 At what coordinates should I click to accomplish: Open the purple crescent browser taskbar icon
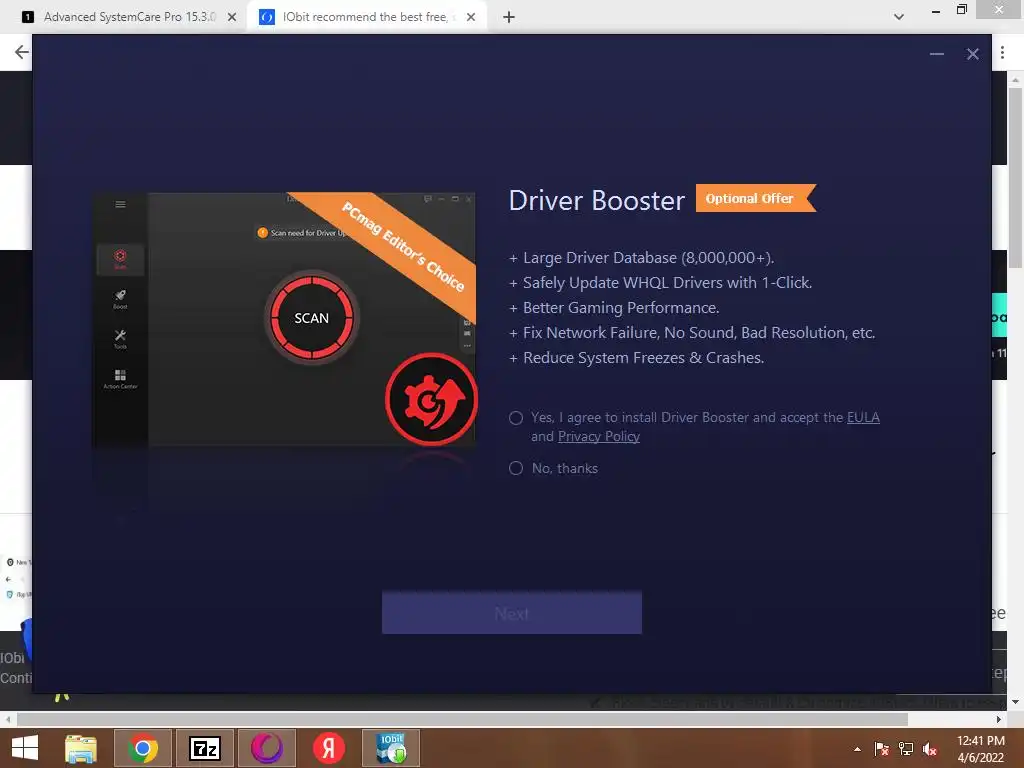[x=266, y=748]
